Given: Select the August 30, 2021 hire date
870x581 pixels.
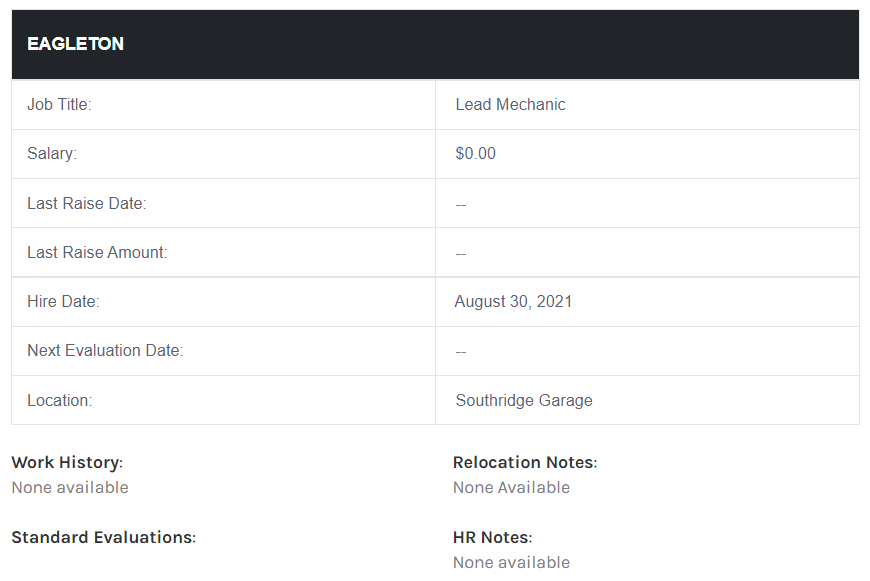Looking at the screenshot, I should tap(513, 301).
